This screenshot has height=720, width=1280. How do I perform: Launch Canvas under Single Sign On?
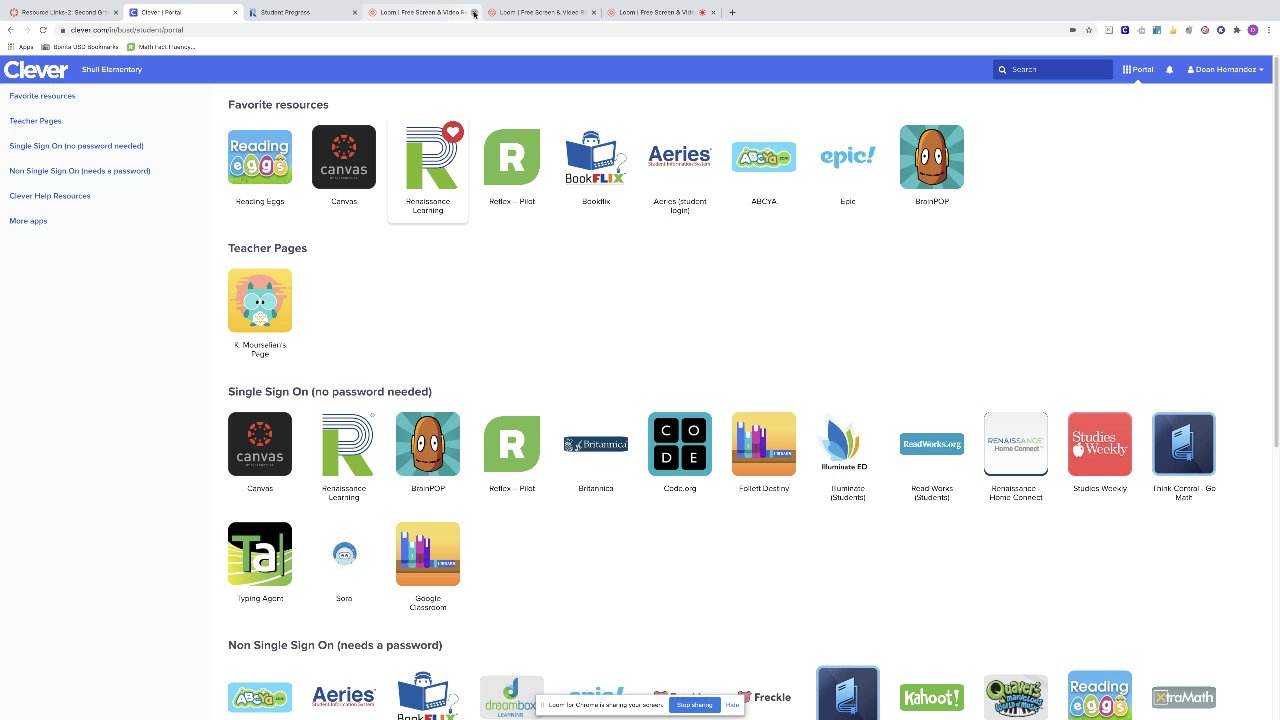point(260,444)
